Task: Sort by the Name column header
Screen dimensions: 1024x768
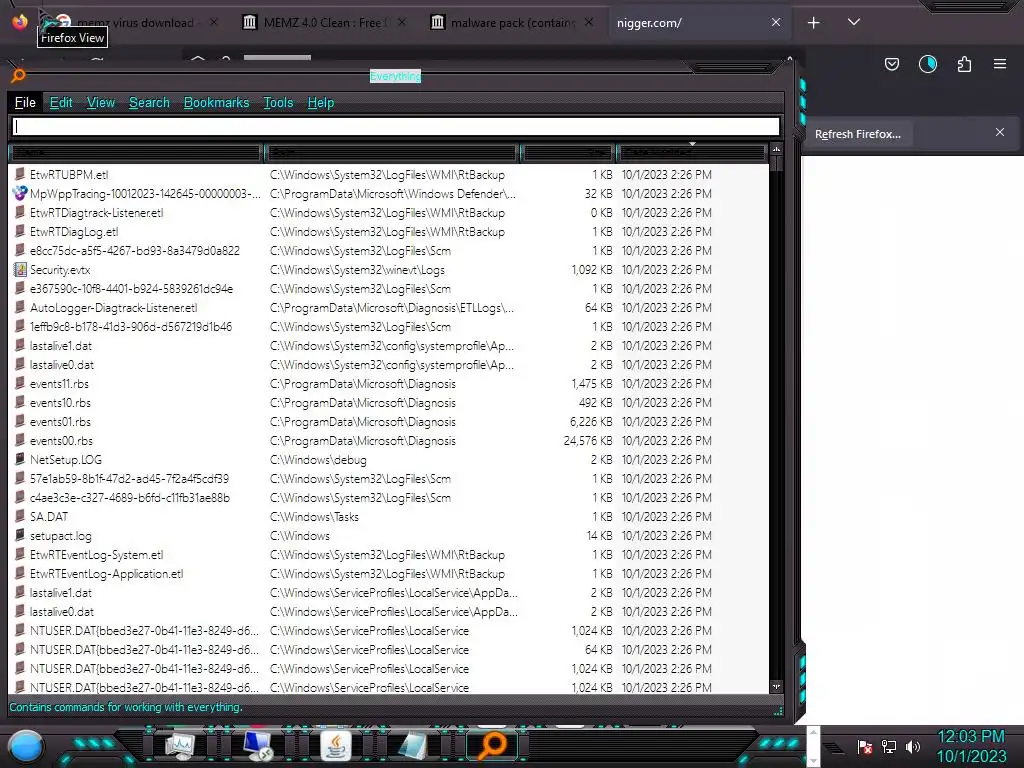Action: tap(136, 153)
